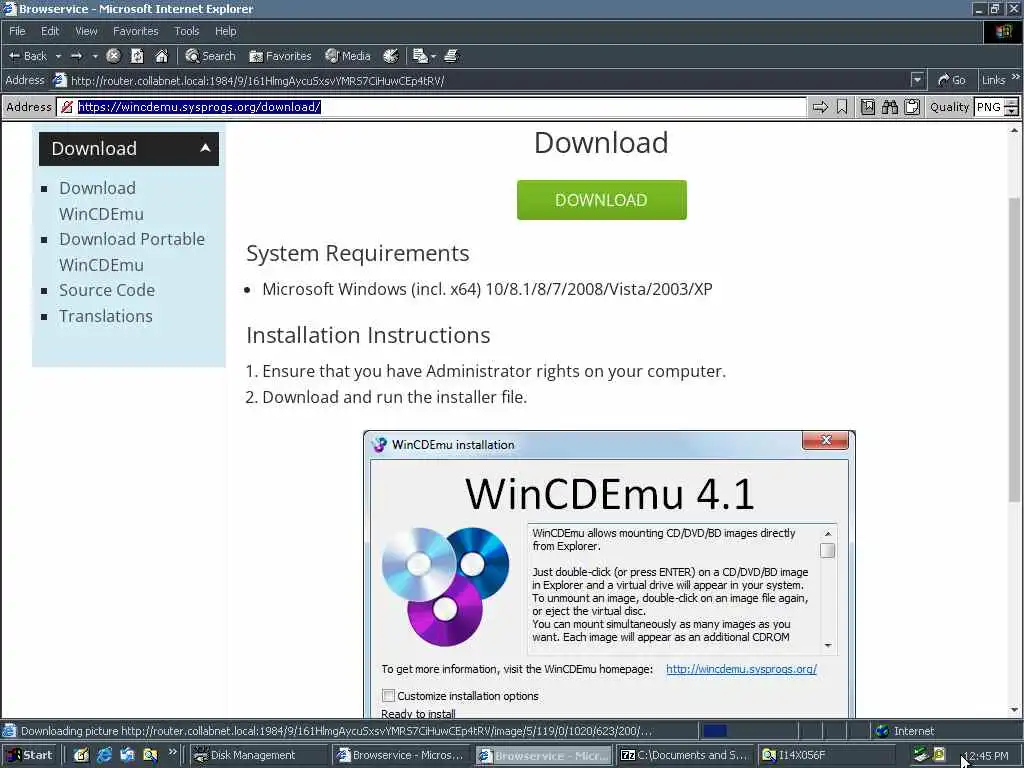Switch to the C:\Documents and S... taskbar window
1024x768 pixels.
(x=684, y=755)
